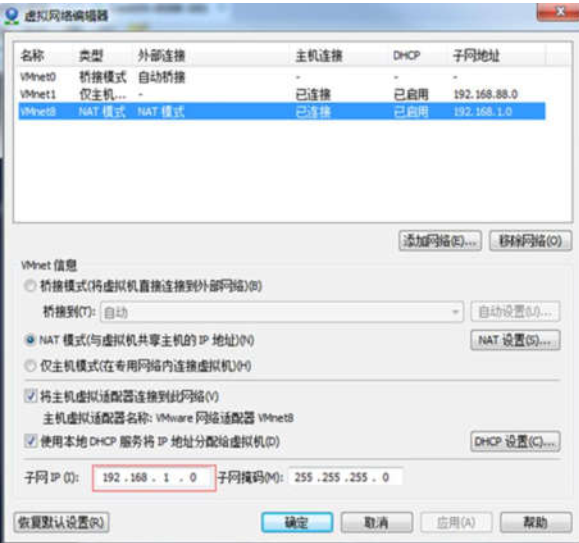Select 桥接模式 radio button
579x543 pixels.
(x=30, y=286)
